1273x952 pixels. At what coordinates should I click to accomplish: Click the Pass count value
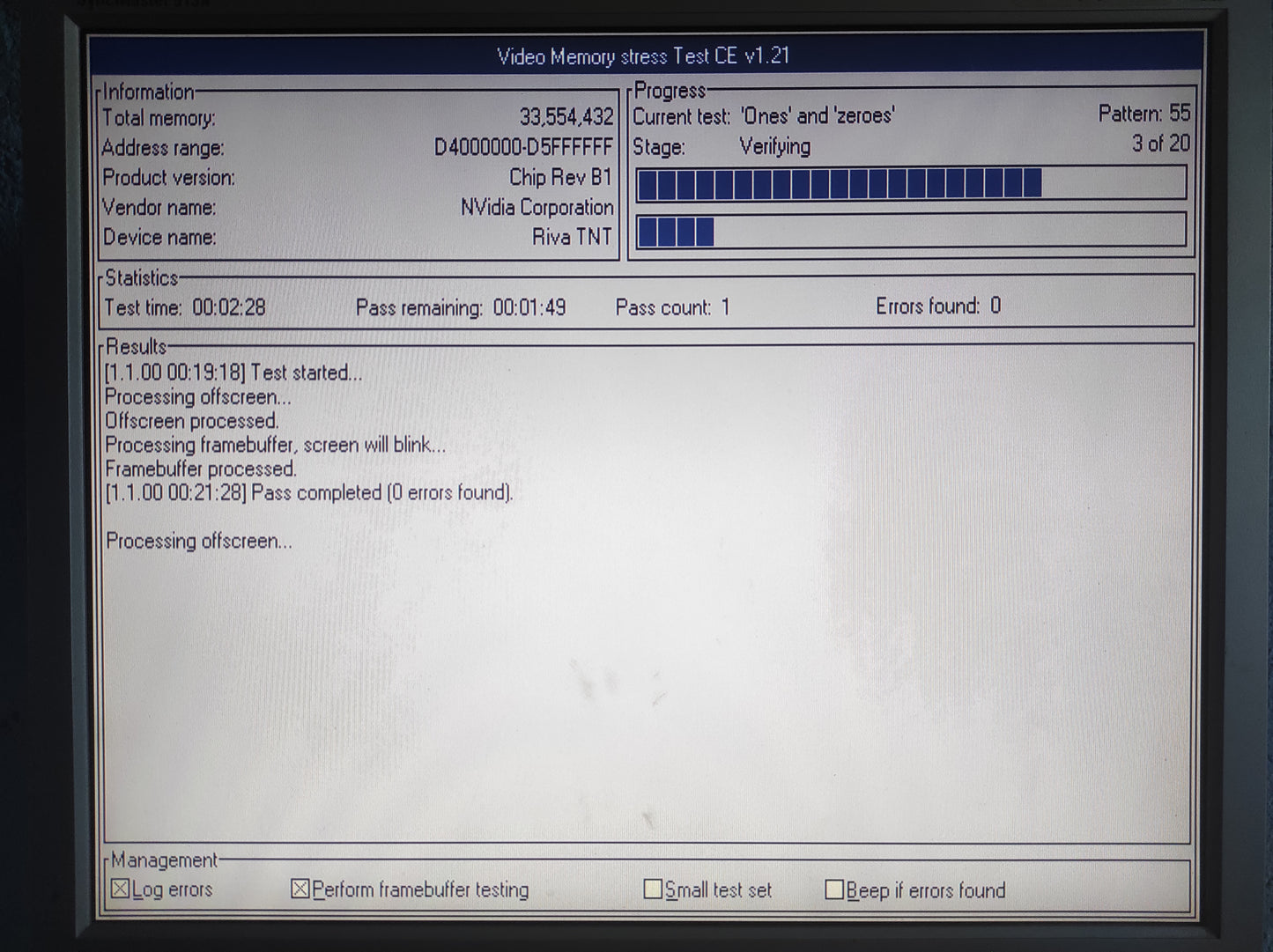click(x=725, y=307)
